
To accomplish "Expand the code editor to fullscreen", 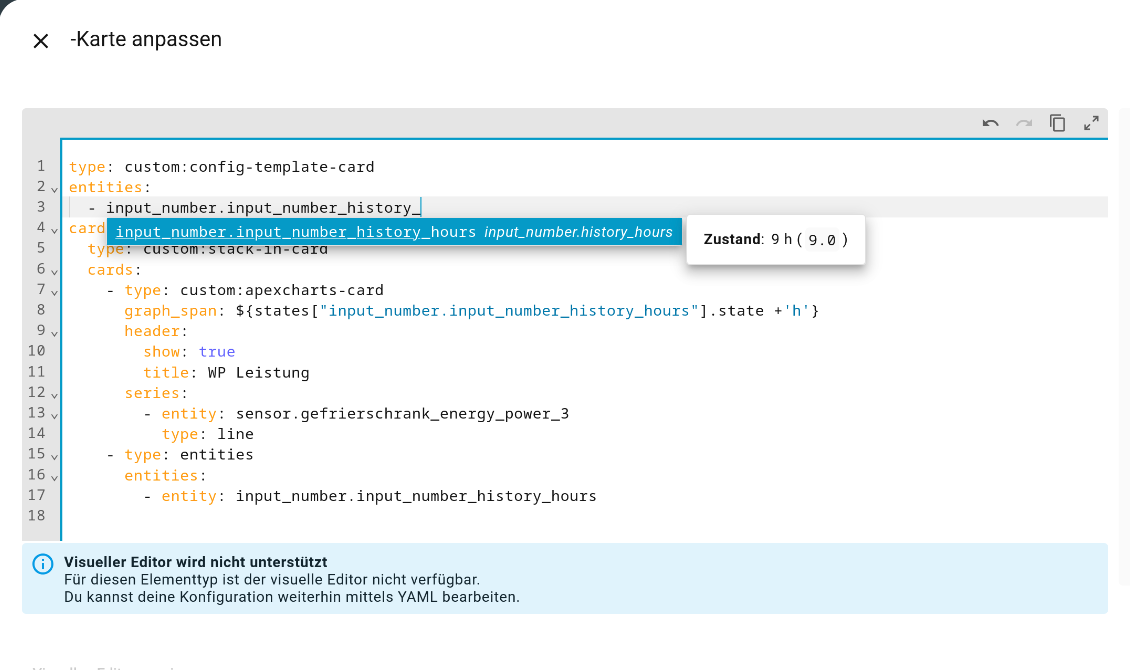I will point(1091,123).
